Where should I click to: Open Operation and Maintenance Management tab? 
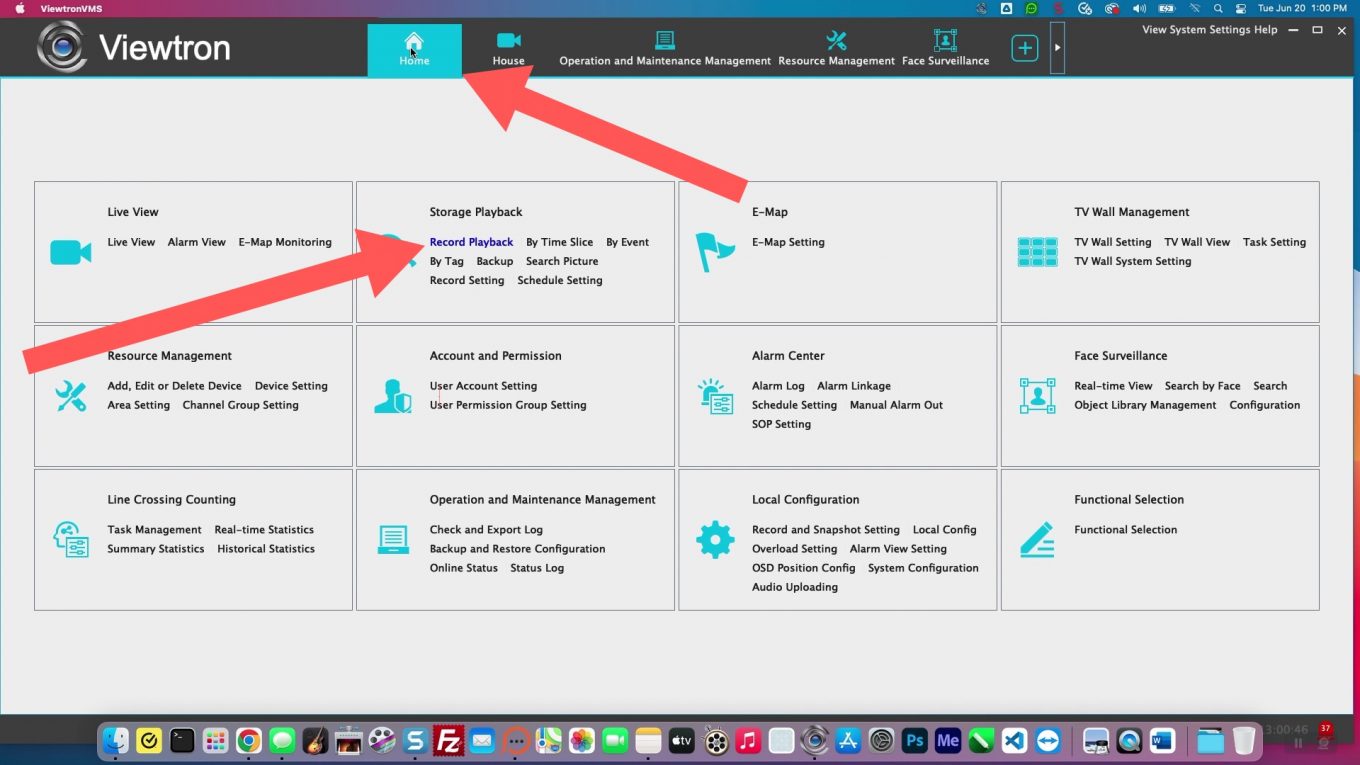pyautogui.click(x=664, y=49)
